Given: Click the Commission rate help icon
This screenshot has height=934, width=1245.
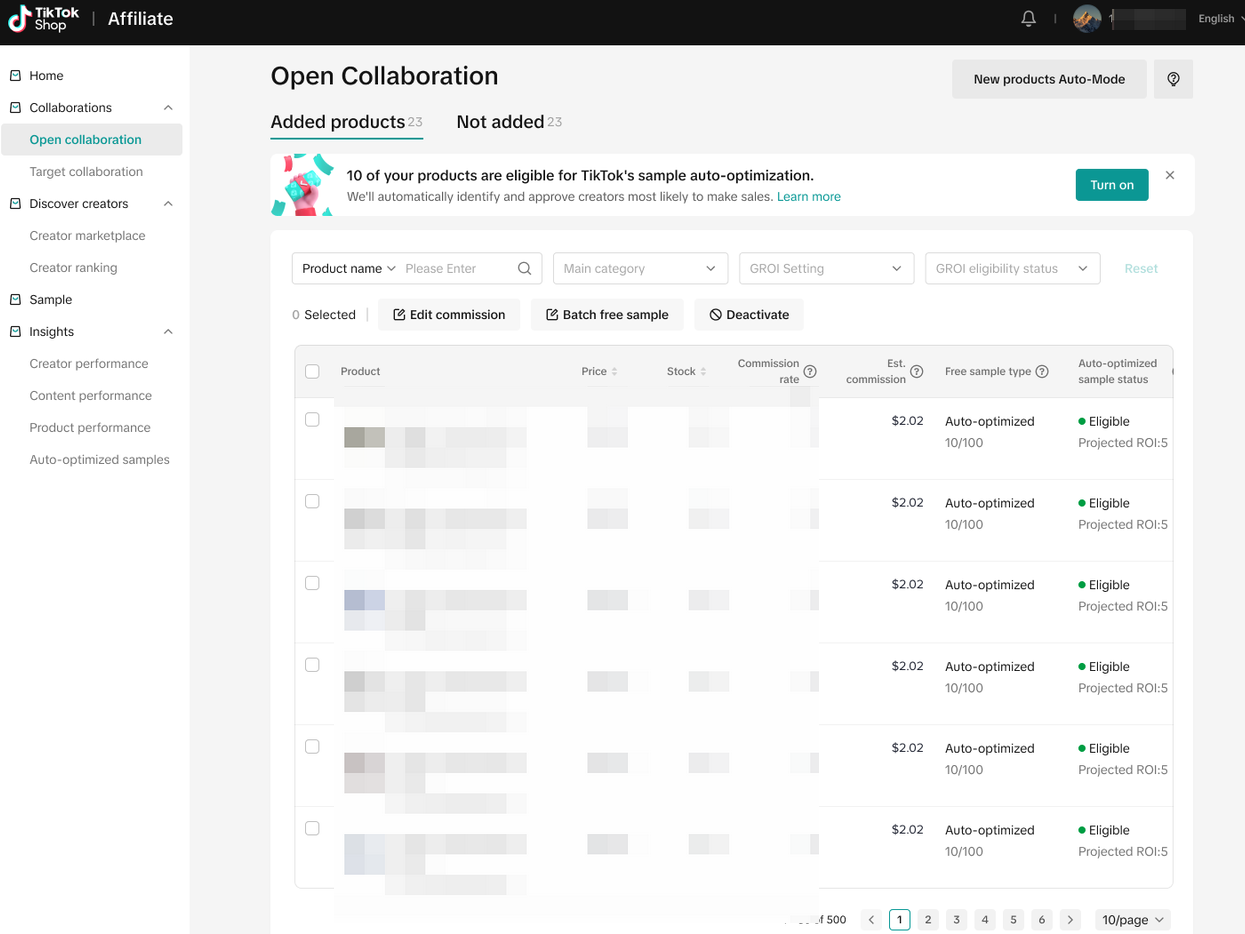Looking at the screenshot, I should click(810, 372).
